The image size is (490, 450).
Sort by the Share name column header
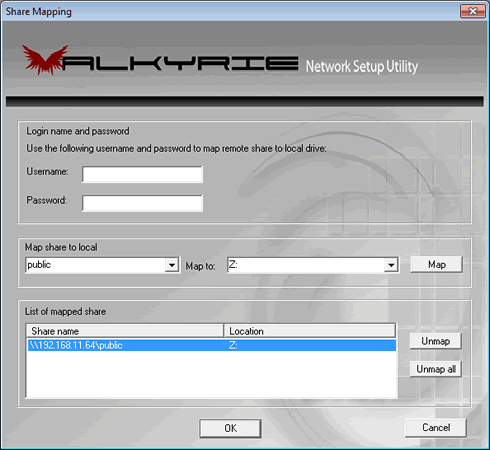[x=125, y=331]
